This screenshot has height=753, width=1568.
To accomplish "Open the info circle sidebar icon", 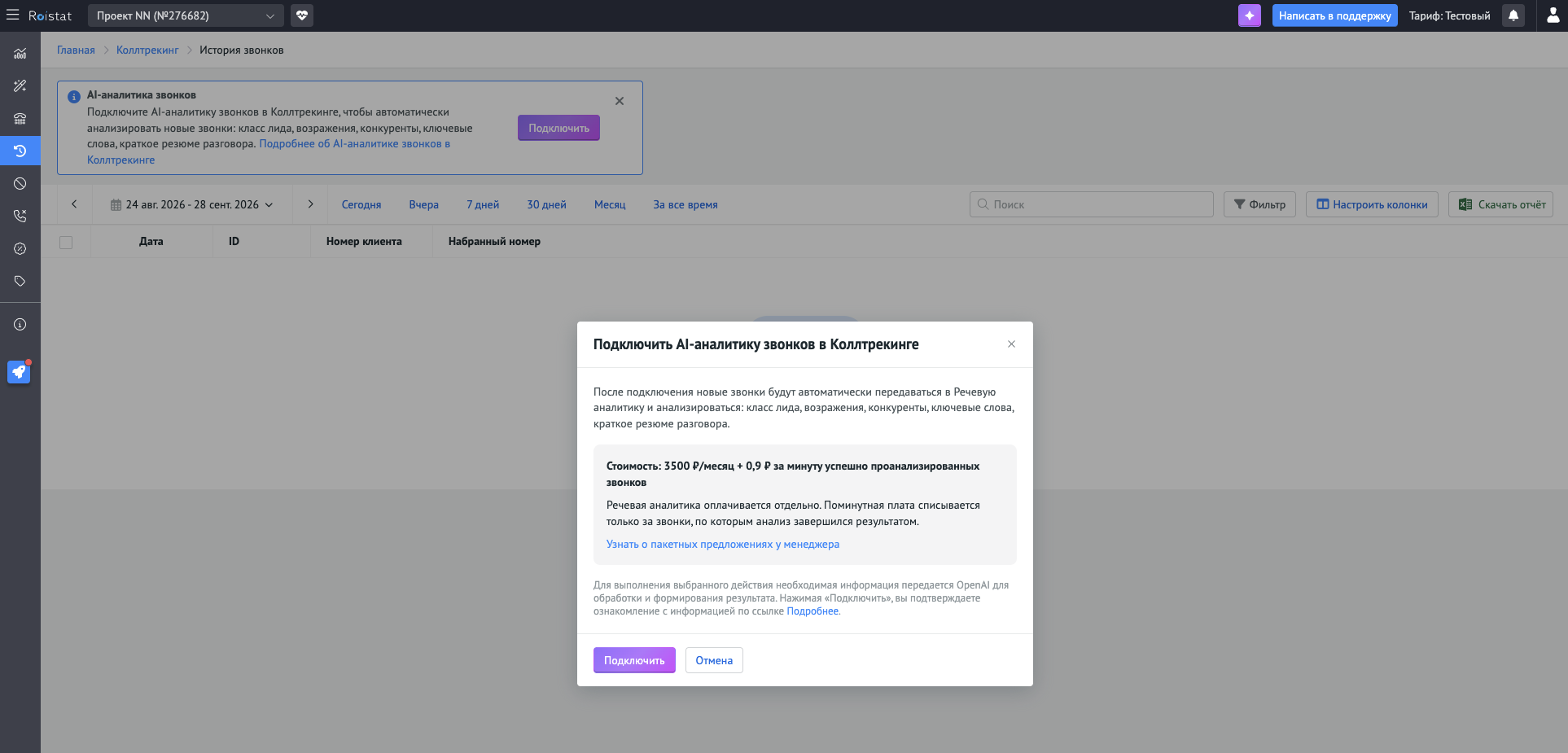I will point(20,325).
